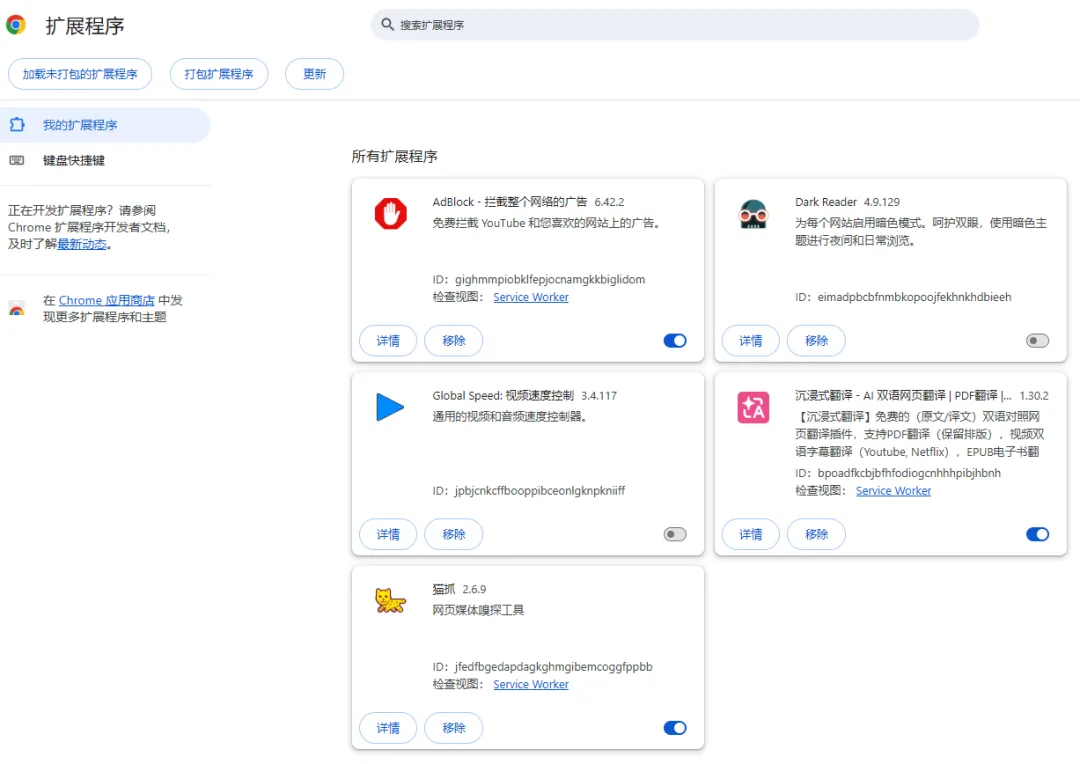Click the Global Speed version 3.4.117

coord(599,395)
